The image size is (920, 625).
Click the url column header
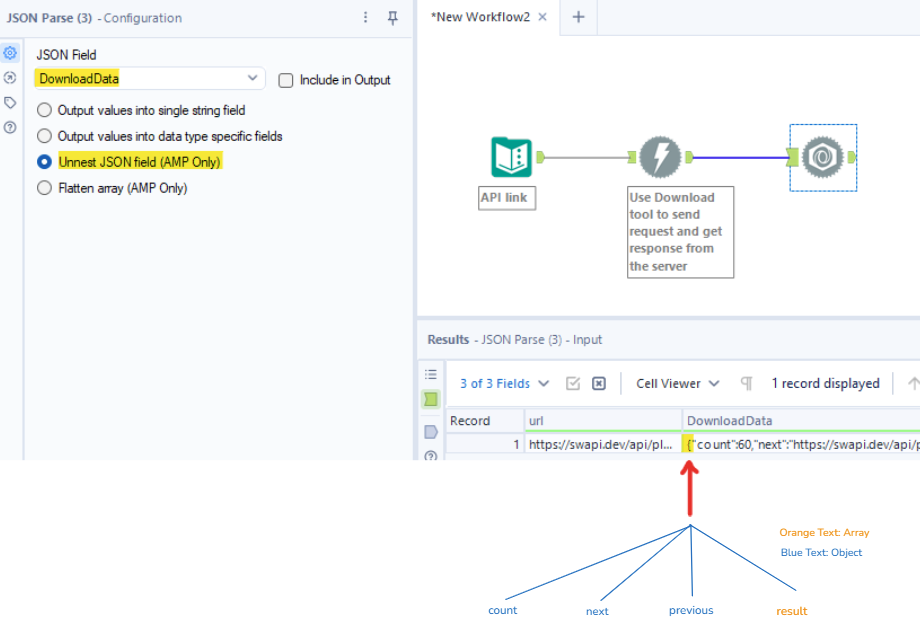pyautogui.click(x=603, y=421)
